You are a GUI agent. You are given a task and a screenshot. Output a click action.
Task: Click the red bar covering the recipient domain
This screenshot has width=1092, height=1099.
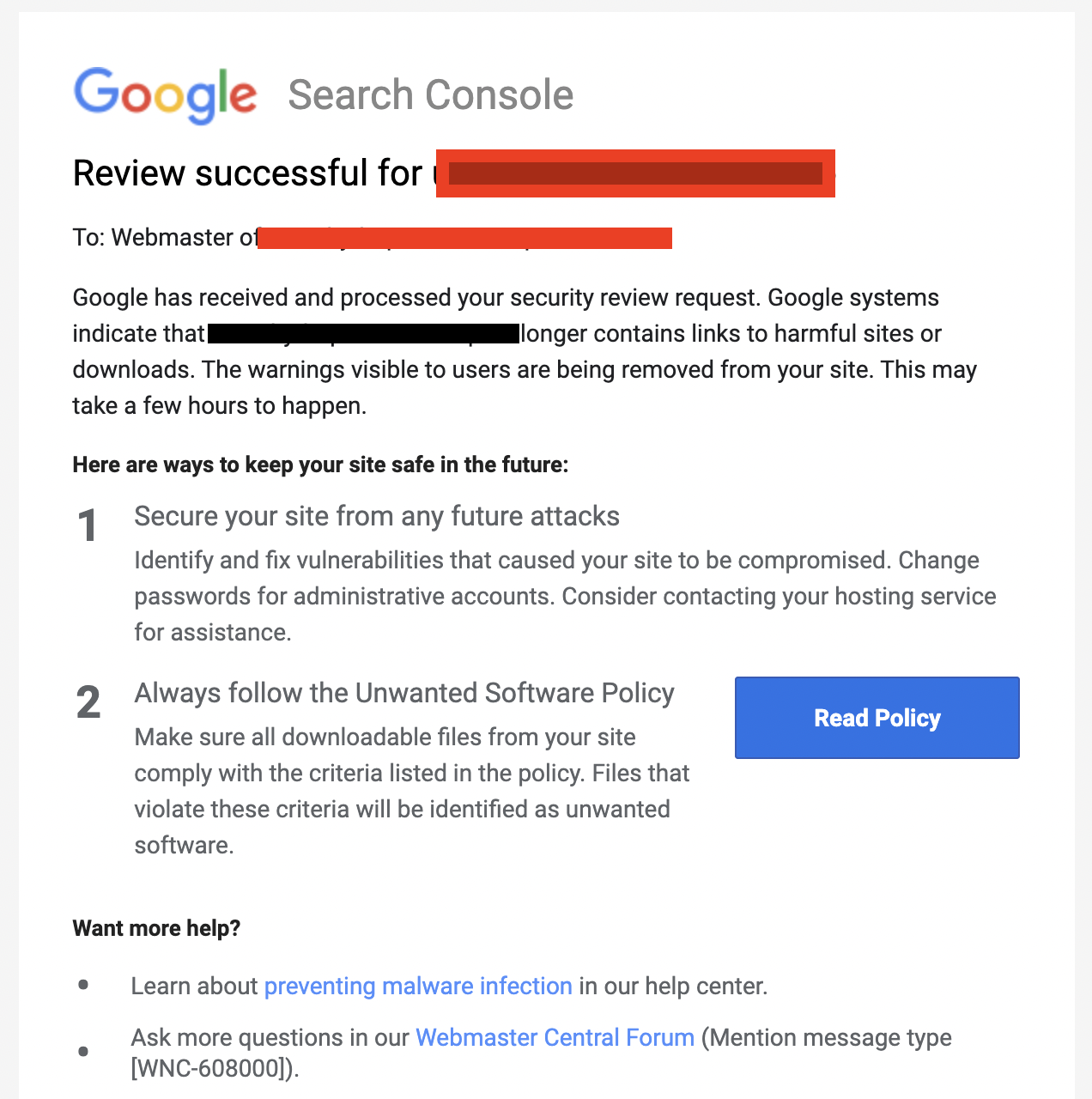click(464, 237)
